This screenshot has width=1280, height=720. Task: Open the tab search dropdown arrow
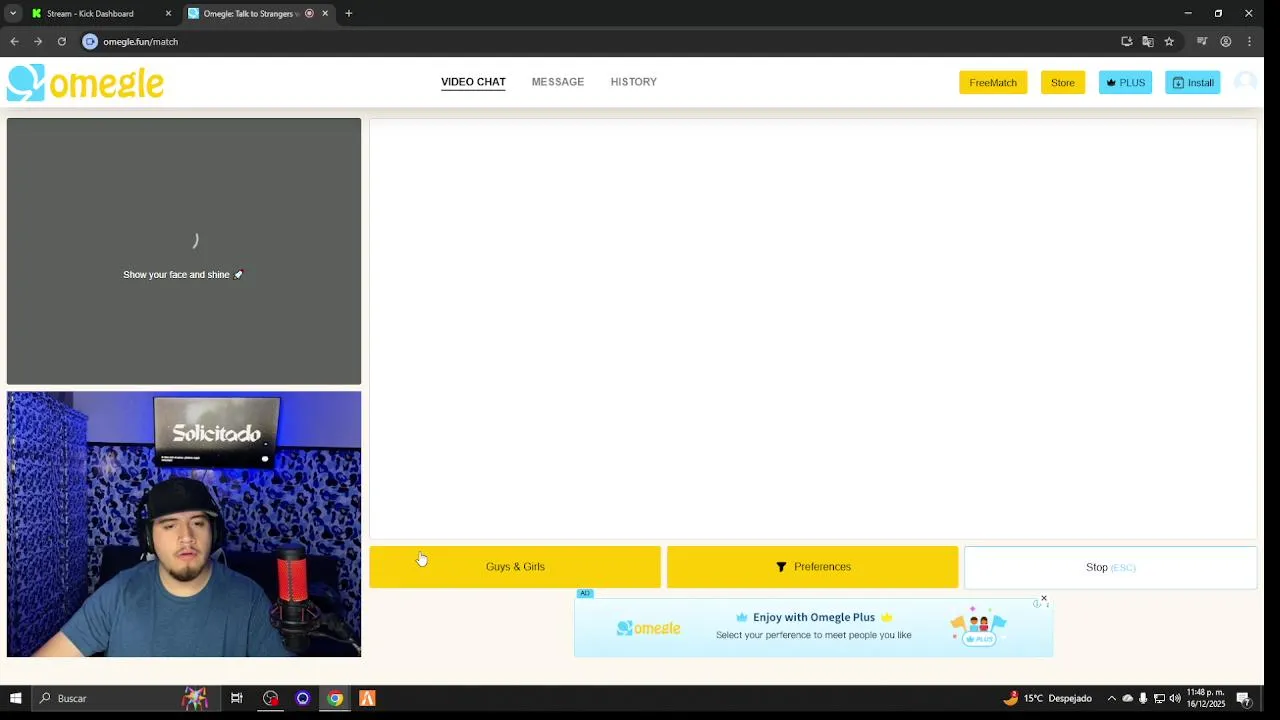coord(13,14)
